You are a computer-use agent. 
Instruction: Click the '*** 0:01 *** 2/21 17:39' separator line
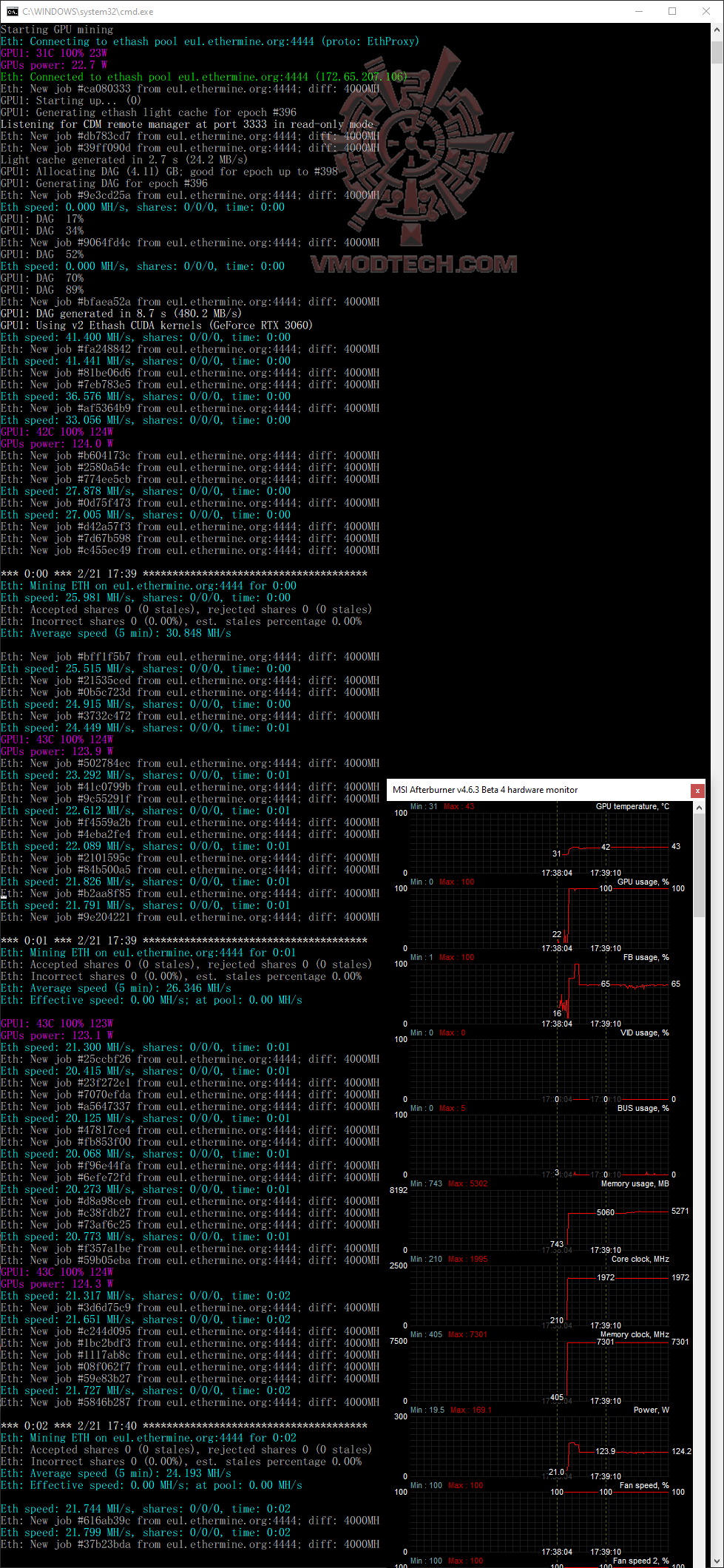[x=184, y=941]
